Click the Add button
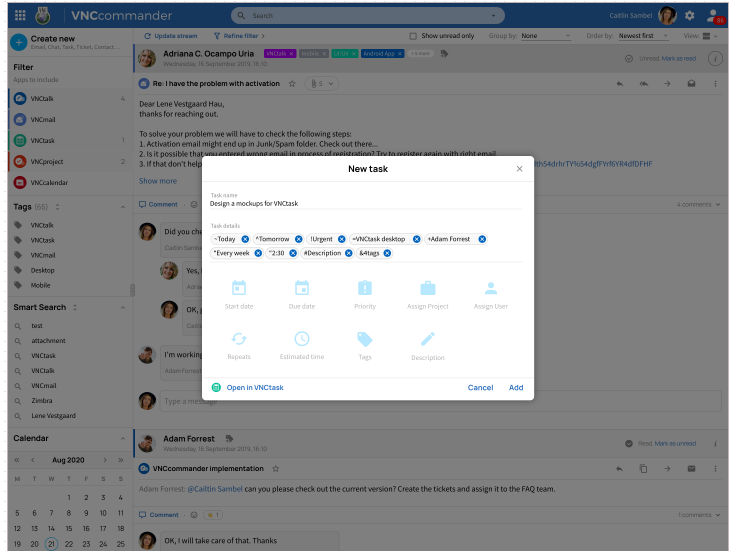 pos(516,388)
